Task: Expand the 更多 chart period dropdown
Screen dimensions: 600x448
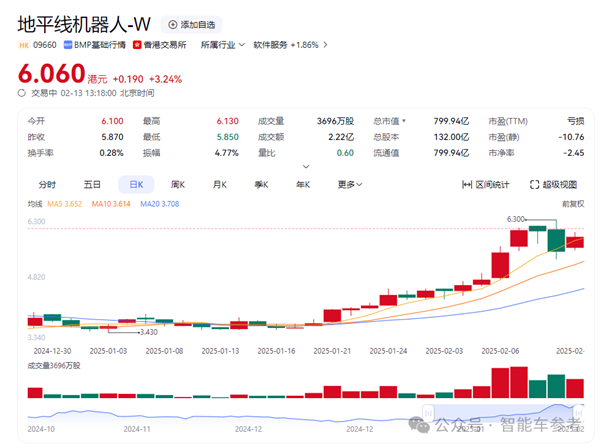Action: click(349, 184)
